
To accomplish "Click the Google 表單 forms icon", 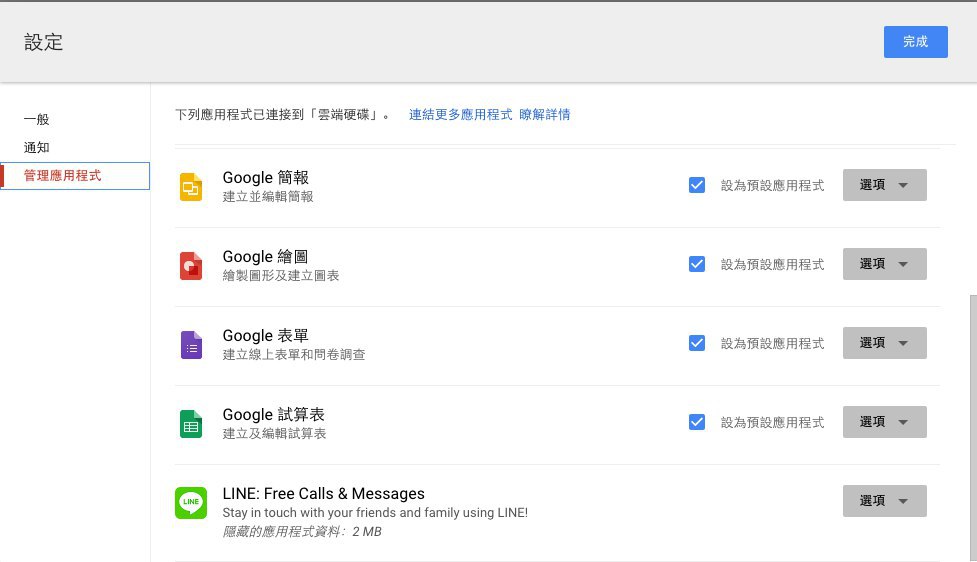I will point(191,345).
